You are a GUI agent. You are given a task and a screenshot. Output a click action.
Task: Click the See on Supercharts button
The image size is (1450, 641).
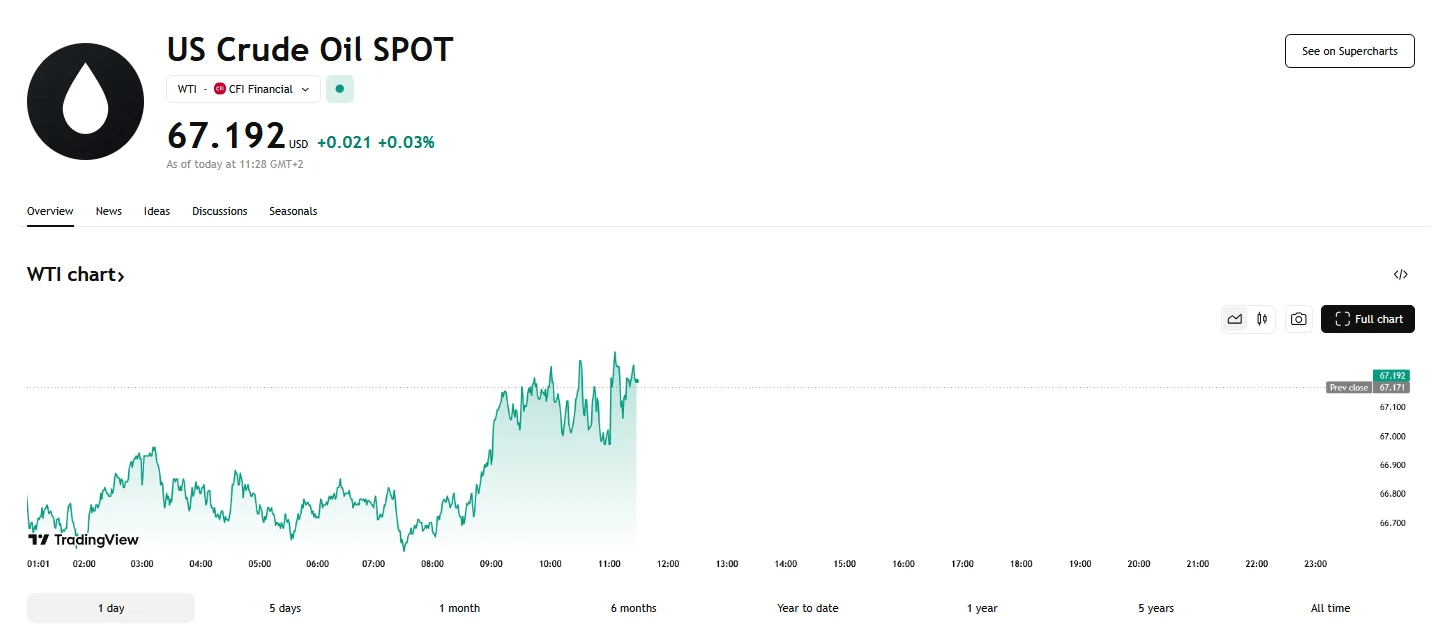[1349, 50]
